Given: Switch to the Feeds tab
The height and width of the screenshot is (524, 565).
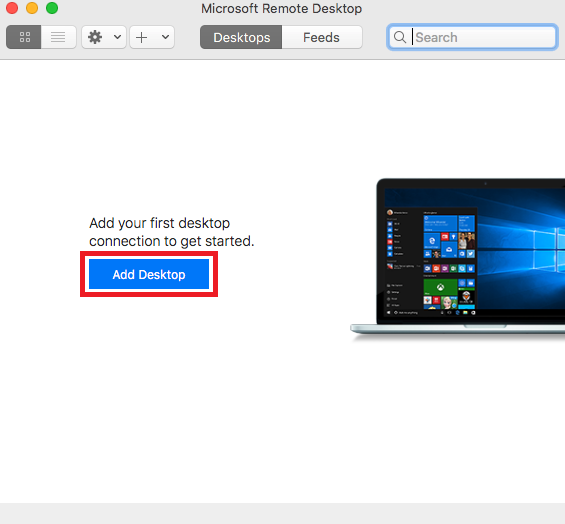Looking at the screenshot, I should tap(322, 37).
